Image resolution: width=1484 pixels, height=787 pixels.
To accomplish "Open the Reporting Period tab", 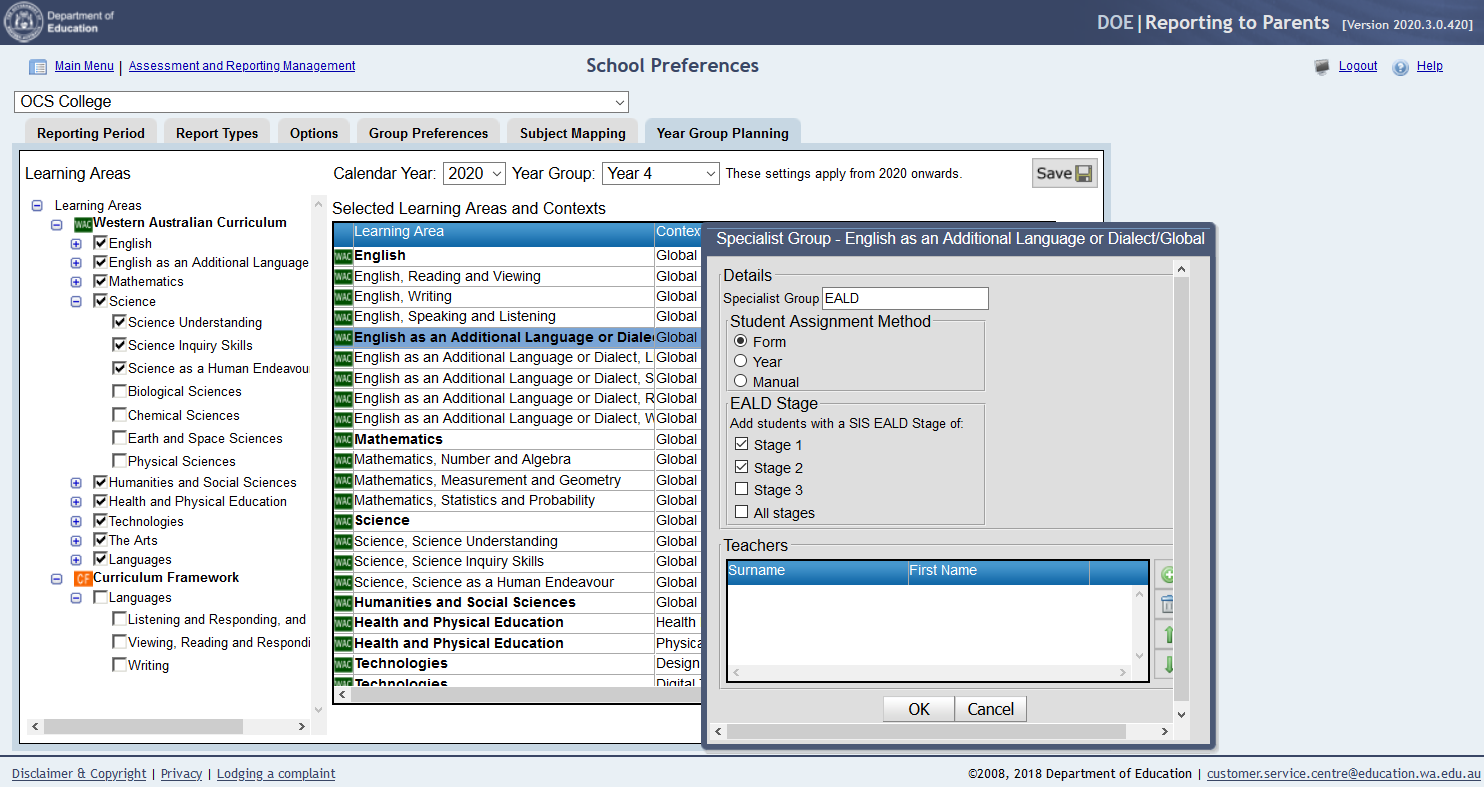I will (91, 133).
